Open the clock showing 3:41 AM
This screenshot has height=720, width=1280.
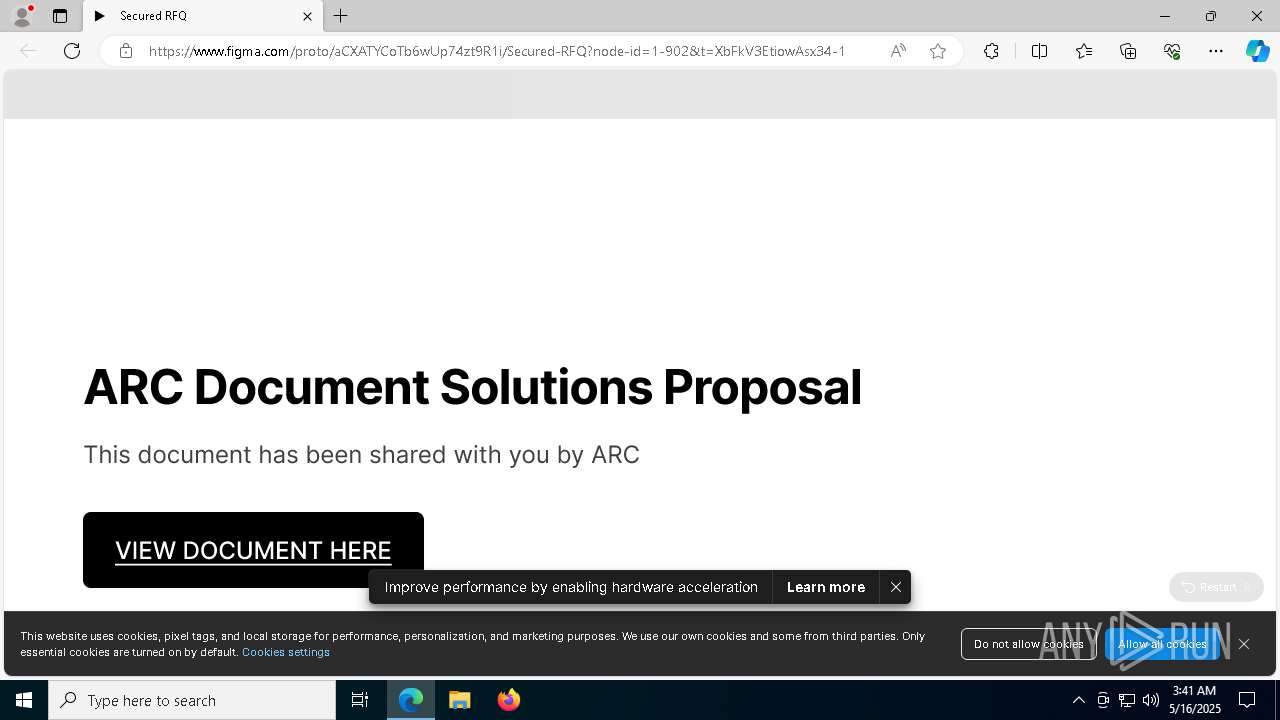click(1194, 700)
